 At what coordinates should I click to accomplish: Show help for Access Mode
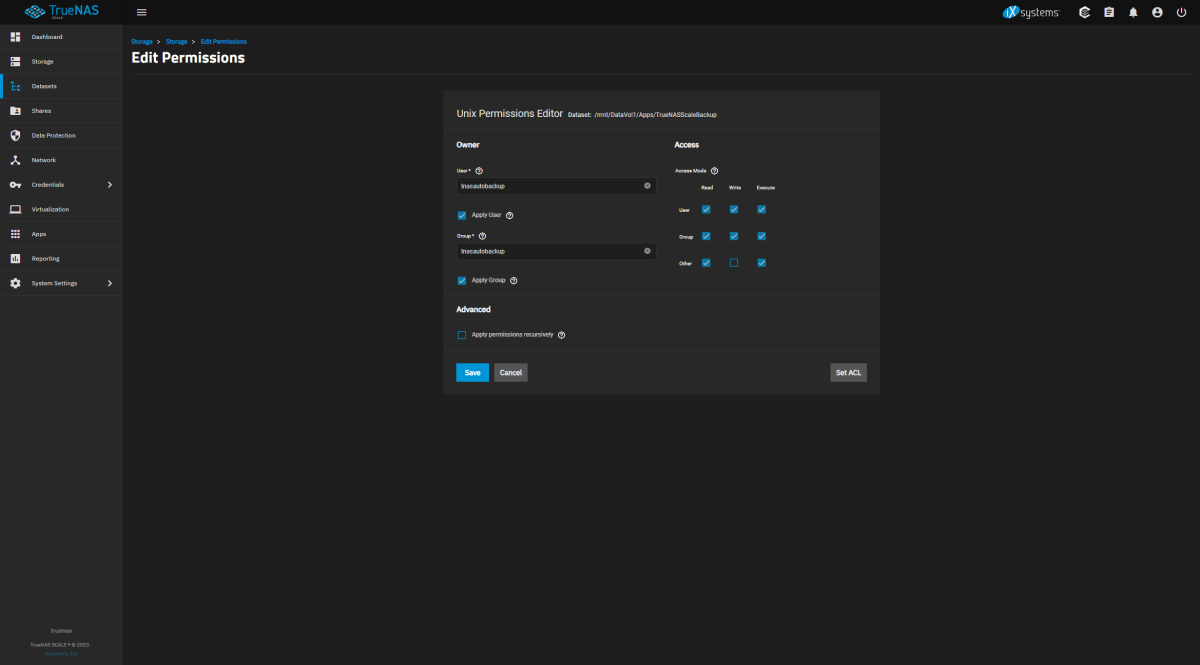coord(714,171)
